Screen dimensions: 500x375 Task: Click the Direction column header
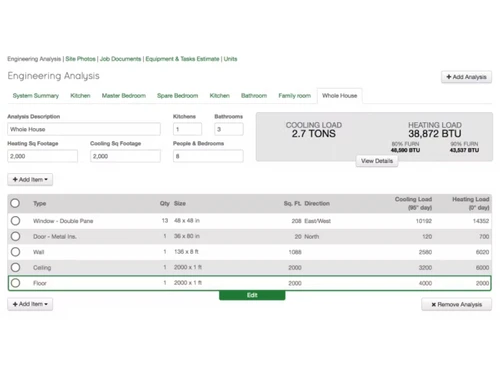[x=317, y=203]
